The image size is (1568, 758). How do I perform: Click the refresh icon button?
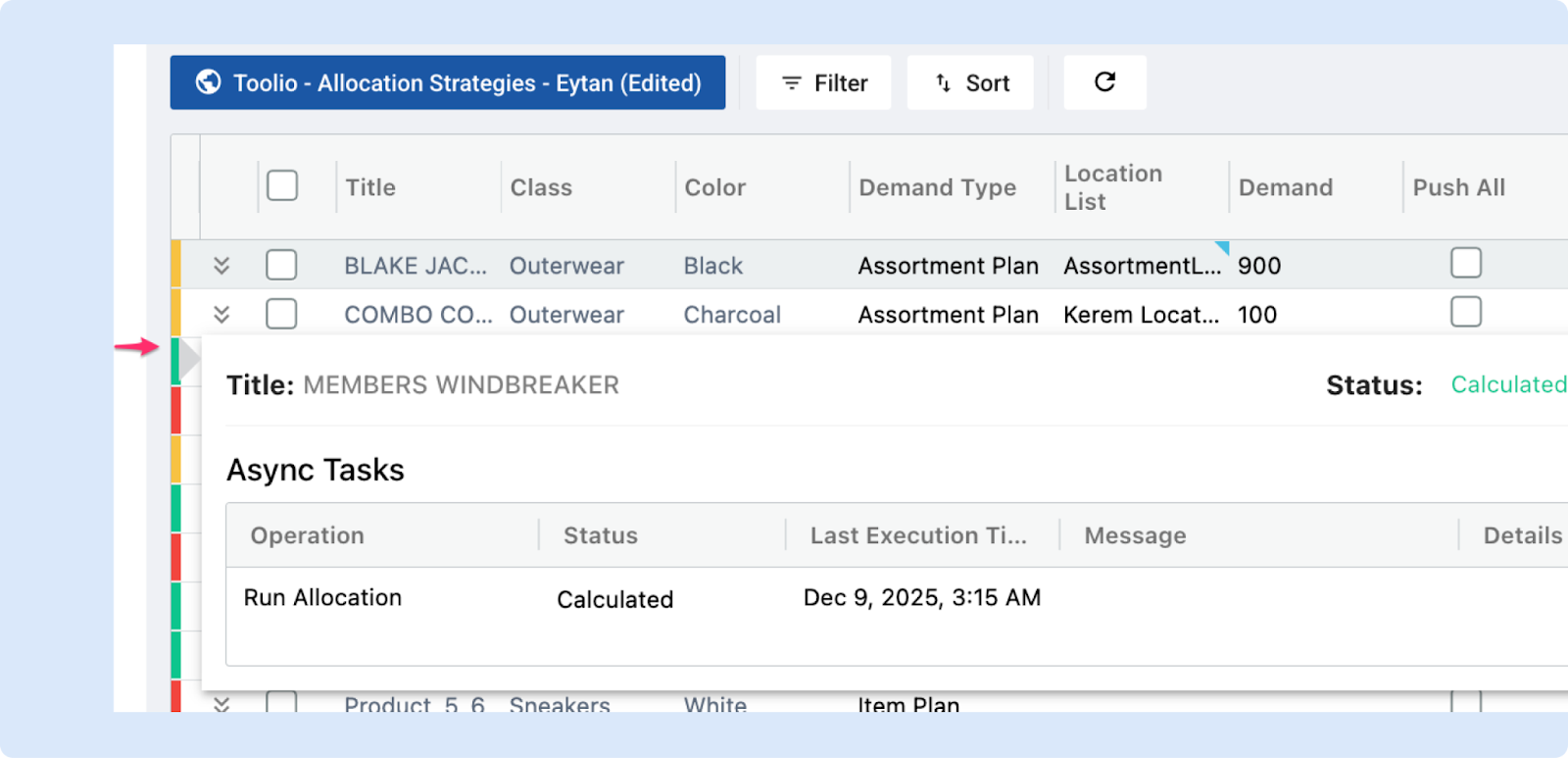point(1104,82)
